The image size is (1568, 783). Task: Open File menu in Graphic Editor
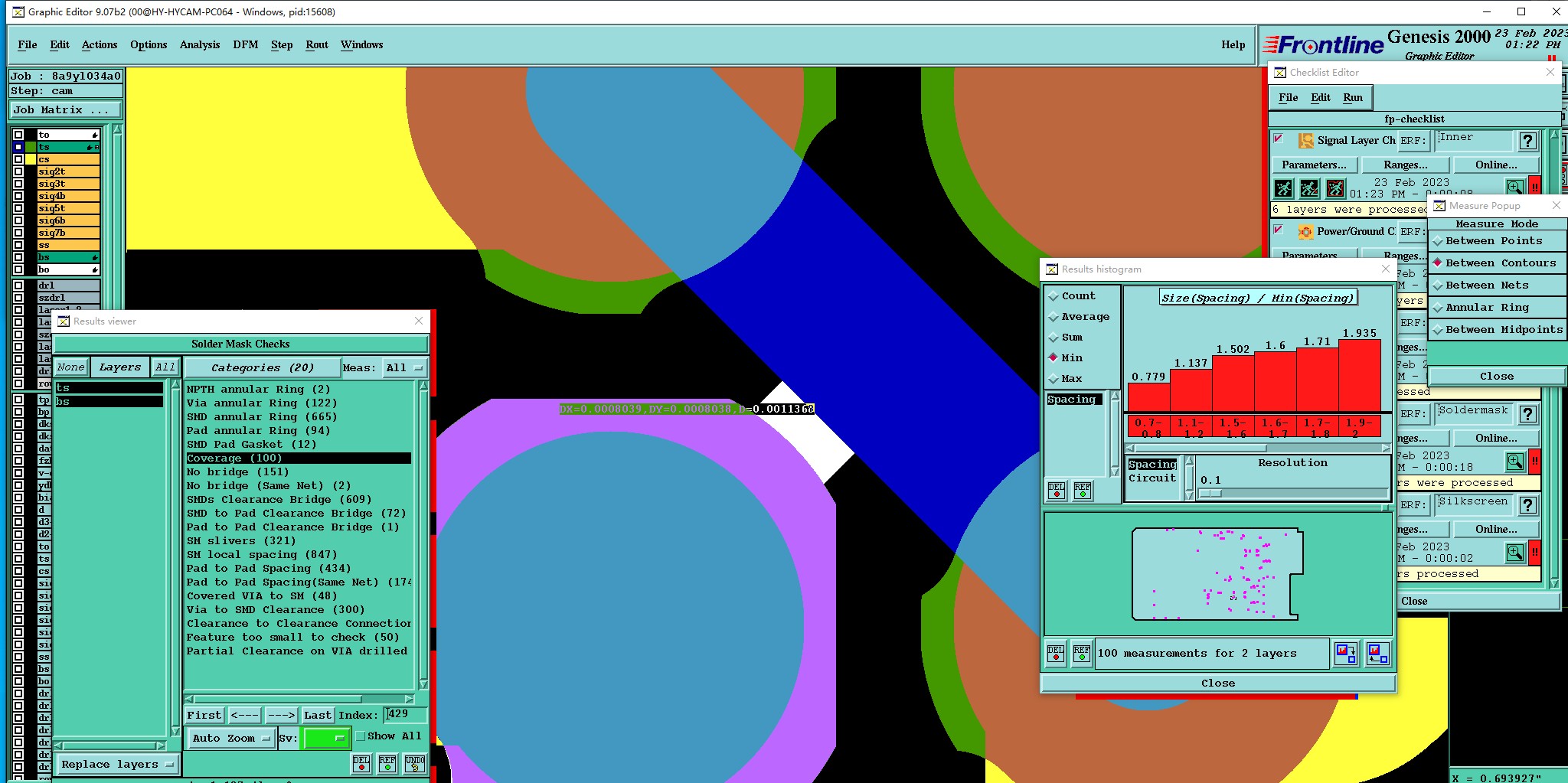click(x=28, y=45)
